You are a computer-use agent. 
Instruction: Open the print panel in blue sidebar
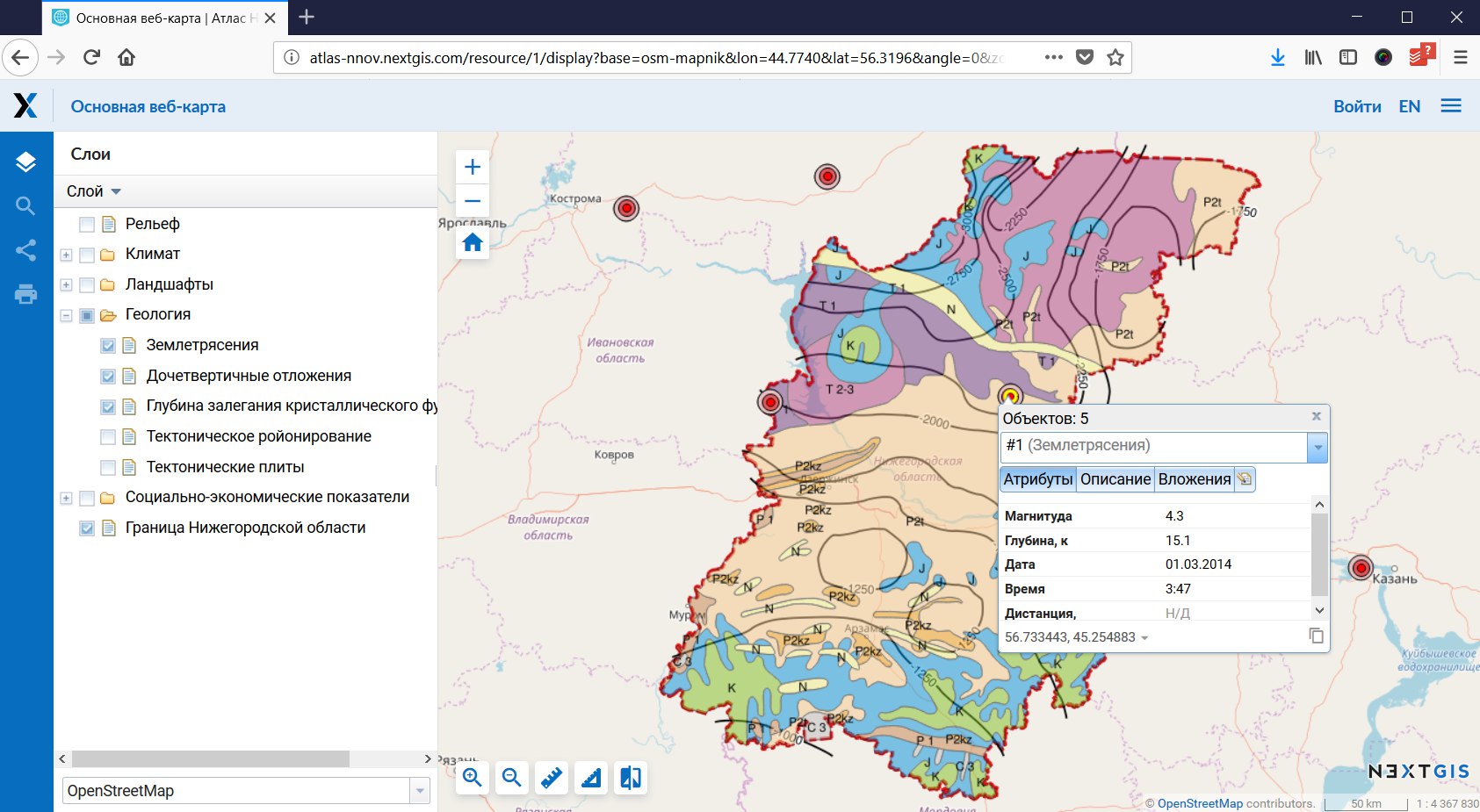click(25, 294)
